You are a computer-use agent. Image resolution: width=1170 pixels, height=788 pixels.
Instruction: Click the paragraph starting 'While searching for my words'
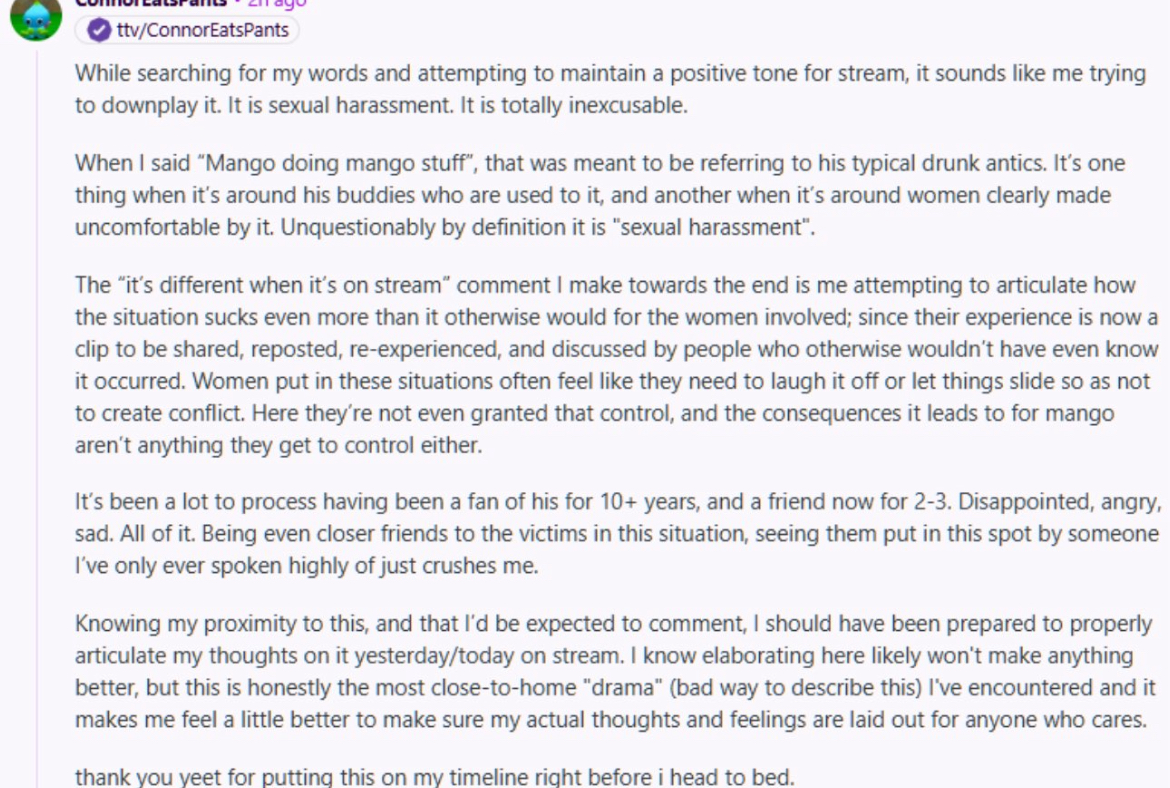pyautogui.click(x=610, y=89)
